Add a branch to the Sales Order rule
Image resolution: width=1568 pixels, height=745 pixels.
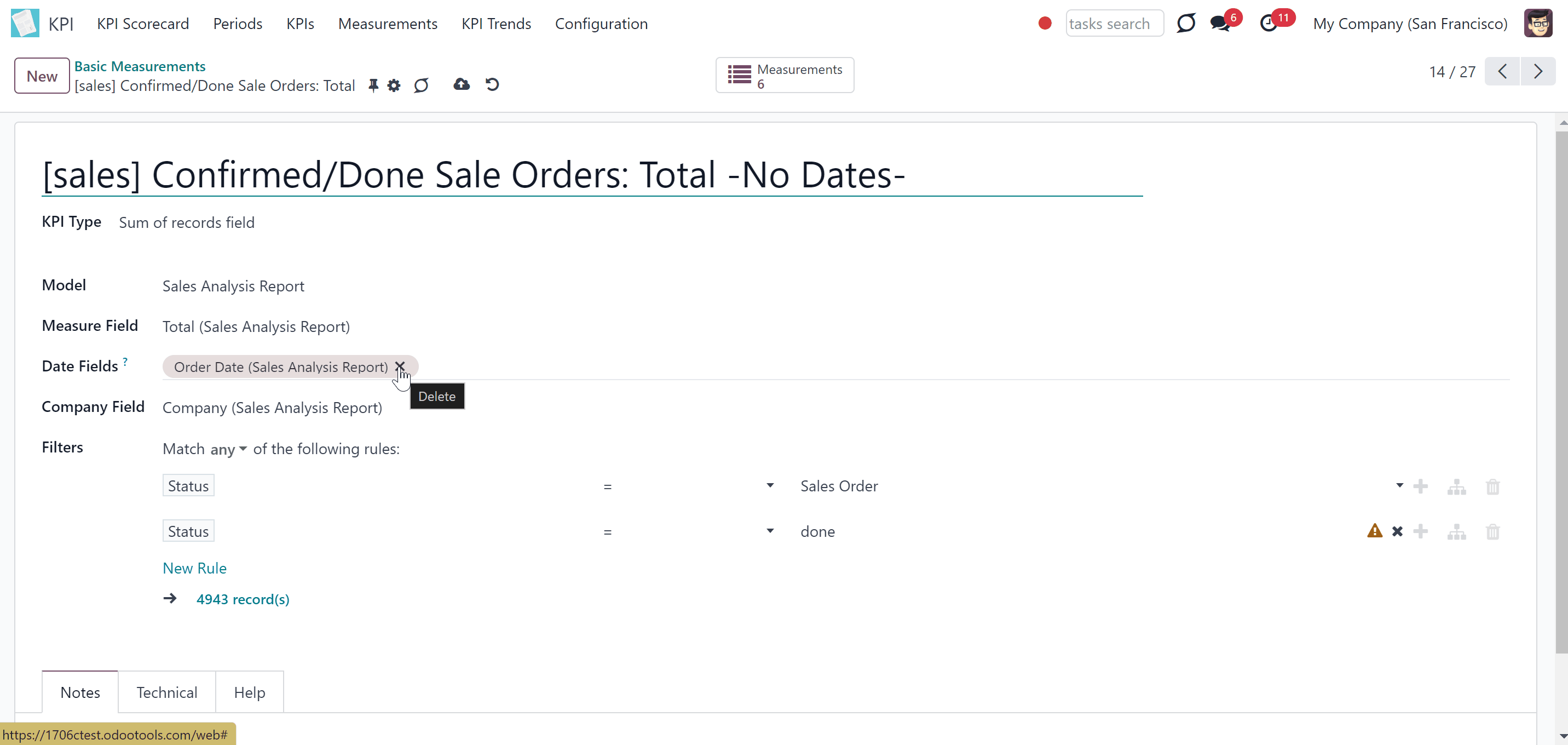coord(1457,487)
